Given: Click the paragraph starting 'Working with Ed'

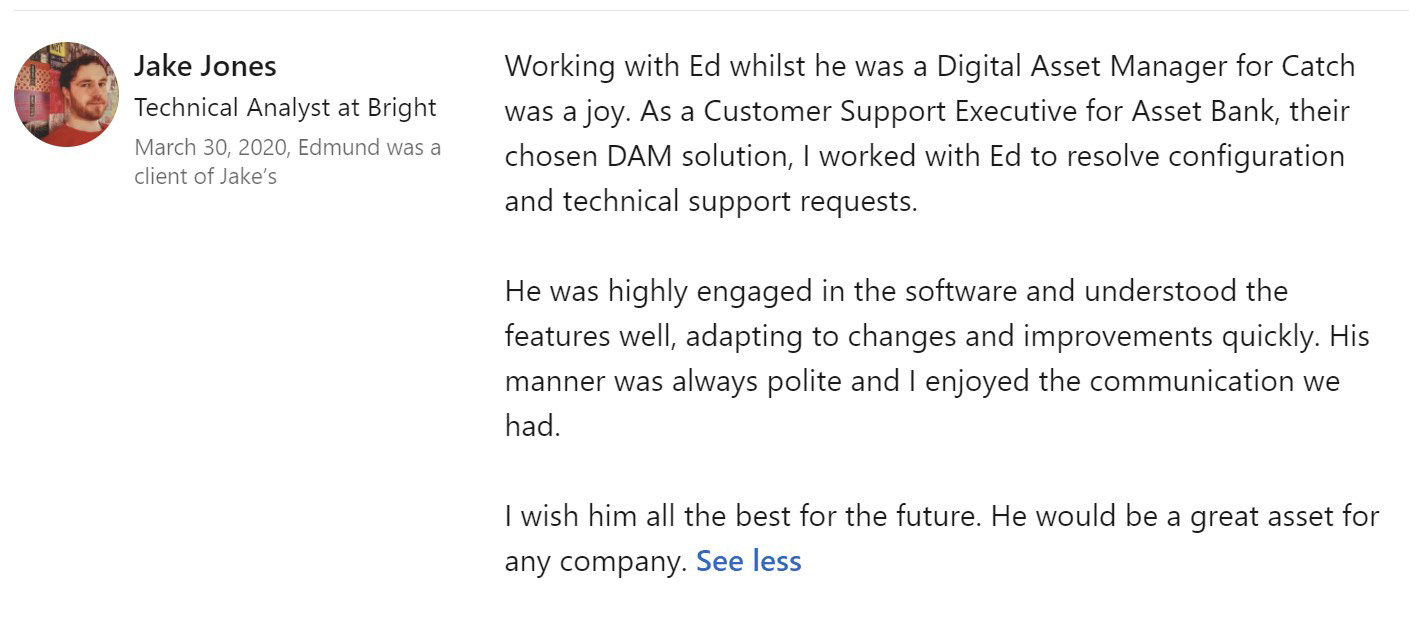Looking at the screenshot, I should (x=930, y=133).
